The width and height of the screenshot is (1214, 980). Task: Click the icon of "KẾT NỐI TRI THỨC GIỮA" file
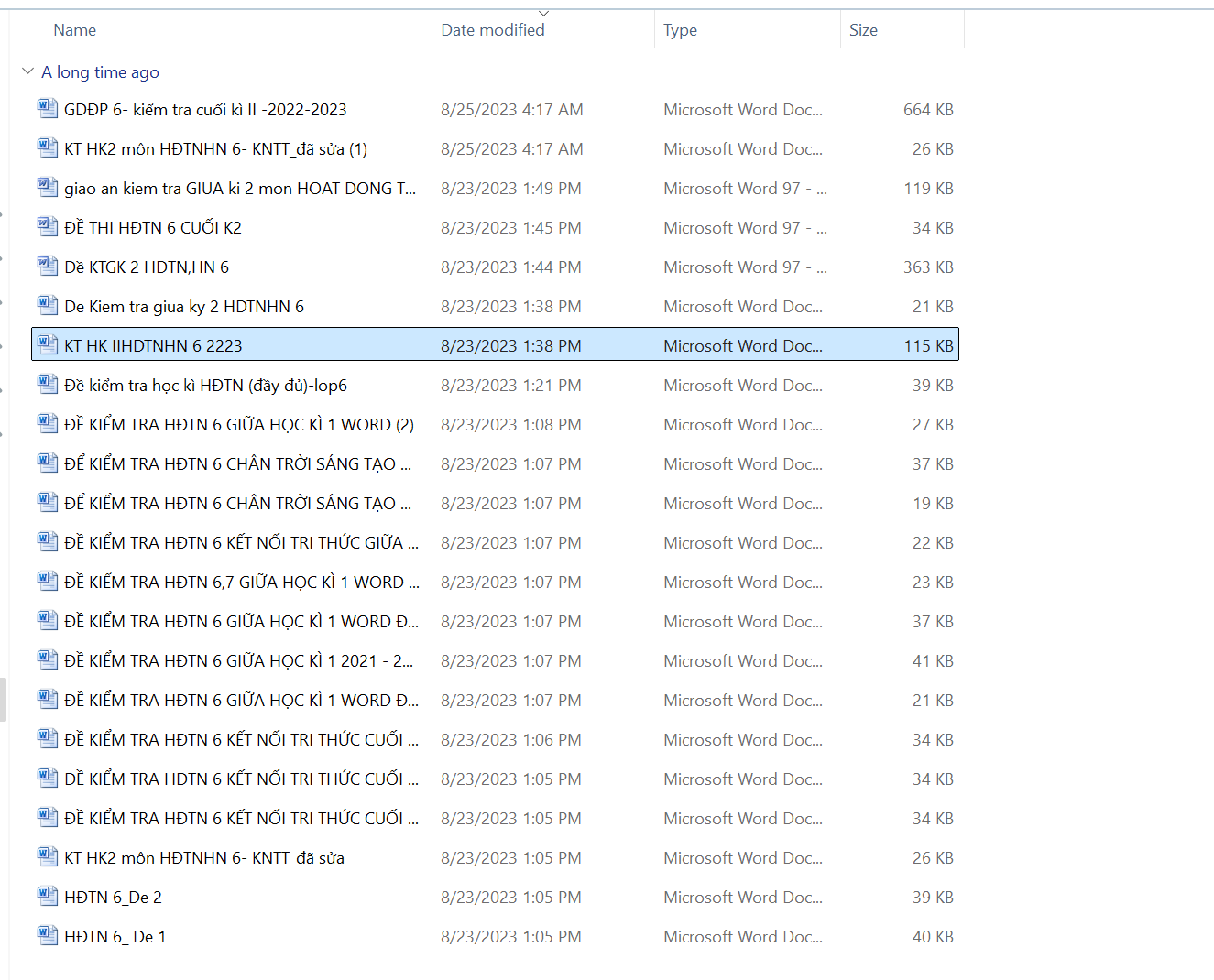pos(48,542)
